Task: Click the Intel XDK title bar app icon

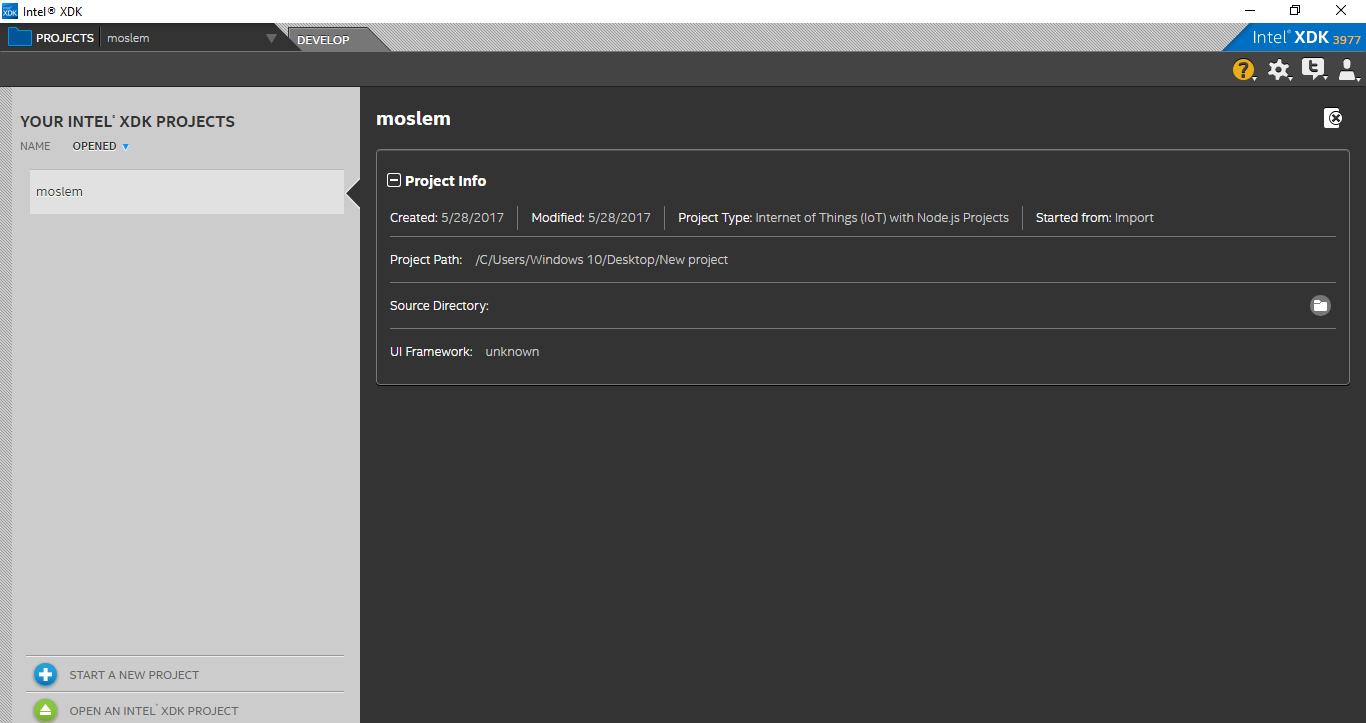Action: click(10, 11)
